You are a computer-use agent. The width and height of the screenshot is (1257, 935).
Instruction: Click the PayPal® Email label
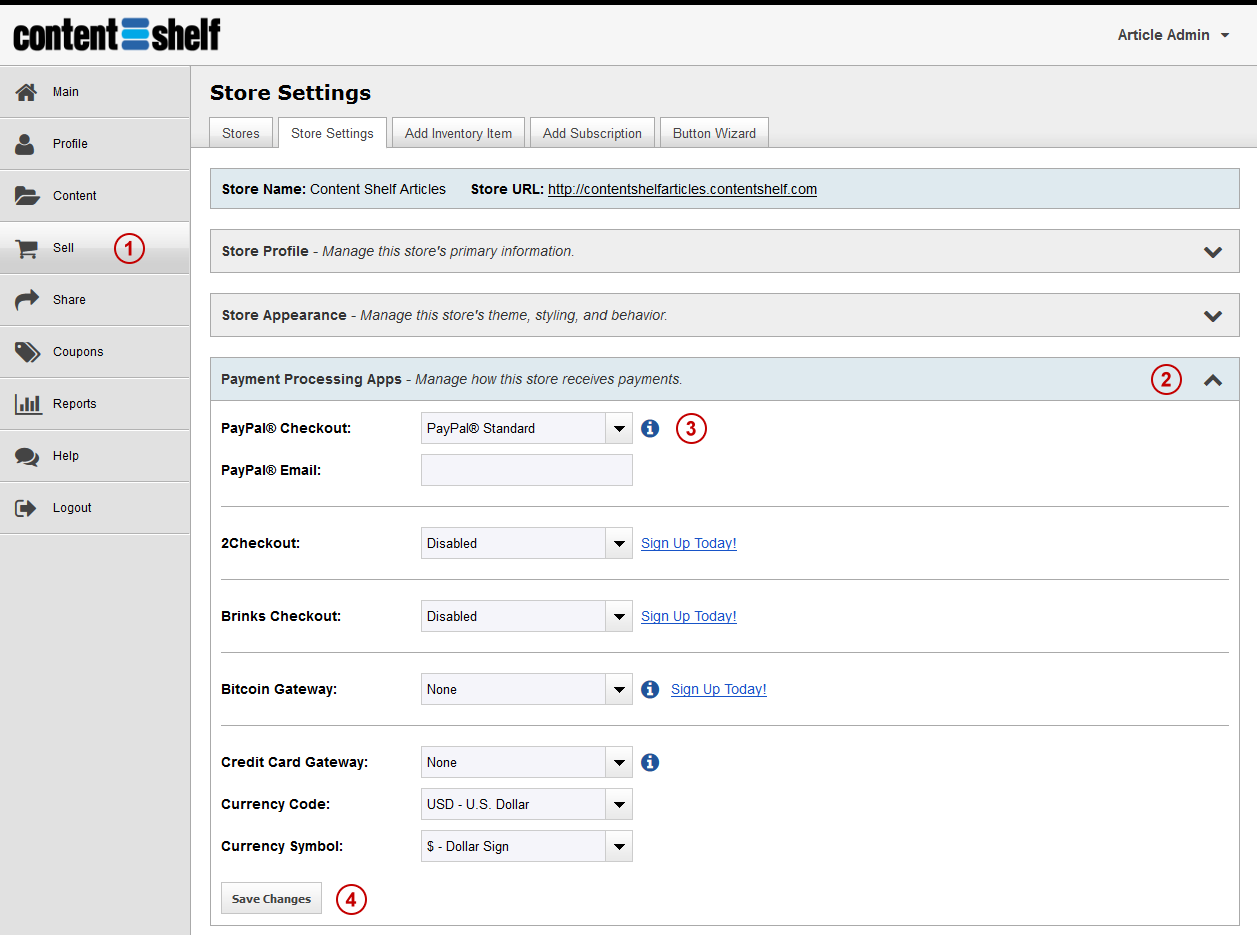(271, 470)
